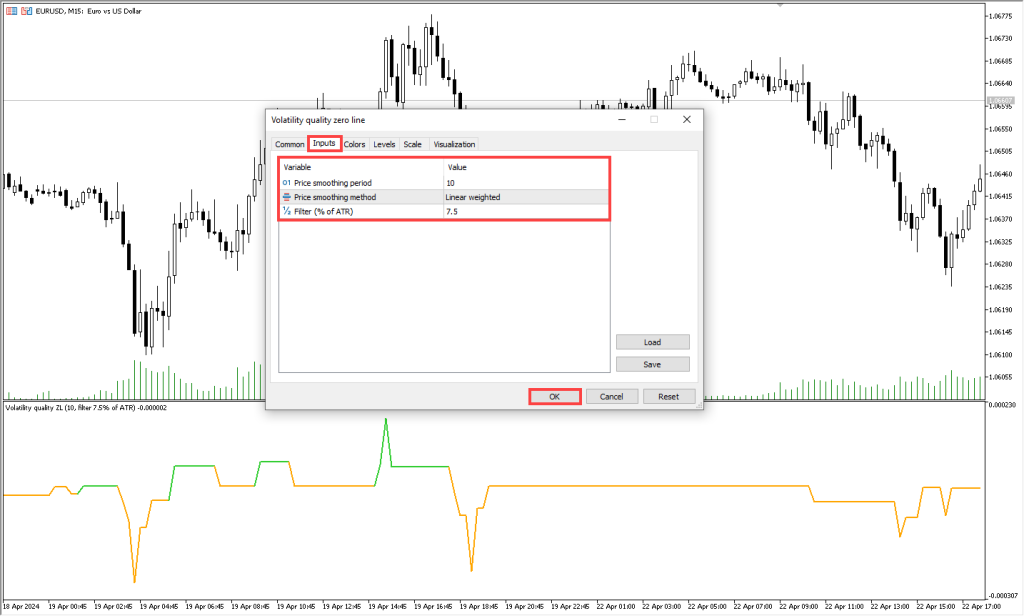Click the chart settings icon before EURUSD
The width and height of the screenshot is (1024, 616).
pos(26,11)
